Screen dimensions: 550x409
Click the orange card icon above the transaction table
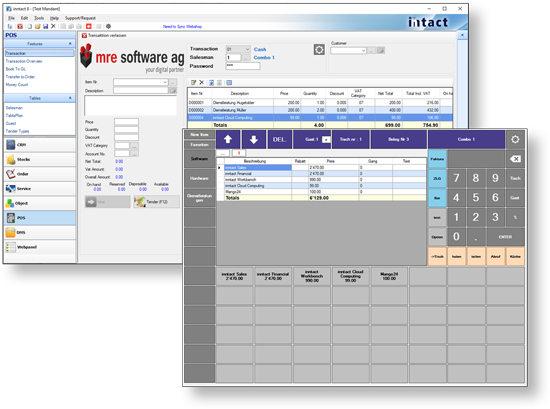click(229, 82)
